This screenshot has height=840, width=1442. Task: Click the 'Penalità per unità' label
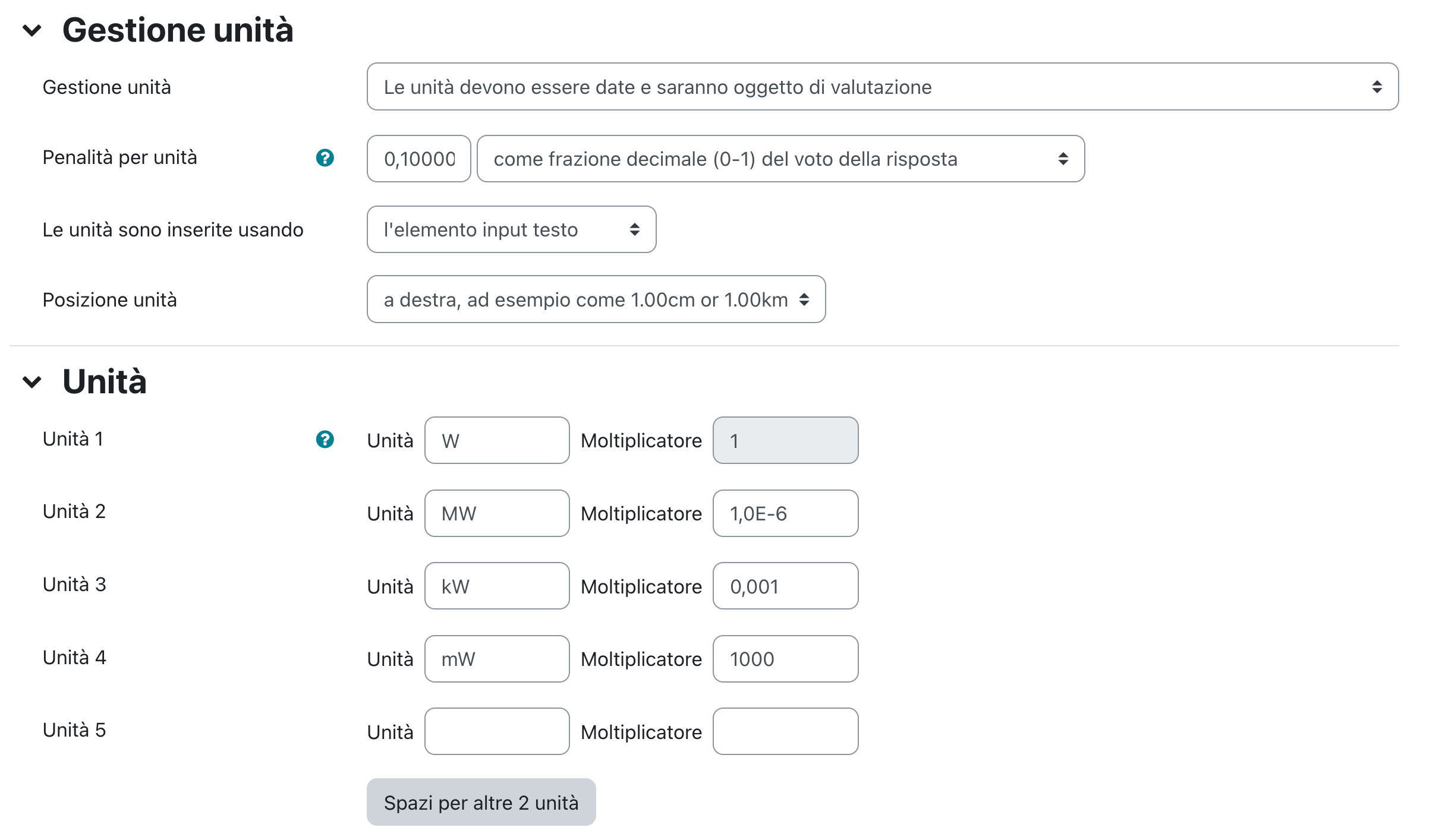coord(120,157)
